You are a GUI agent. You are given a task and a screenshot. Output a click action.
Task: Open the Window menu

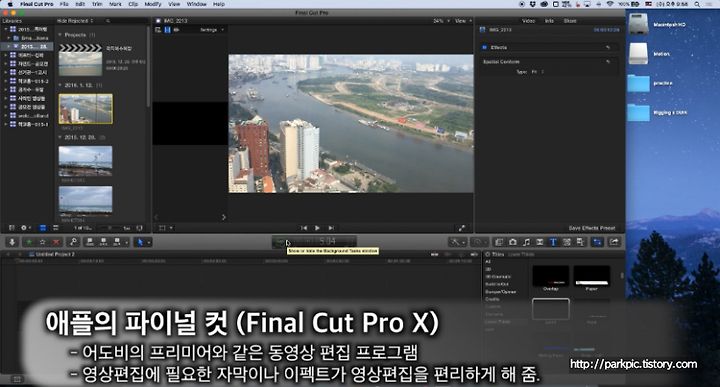click(197, 4)
